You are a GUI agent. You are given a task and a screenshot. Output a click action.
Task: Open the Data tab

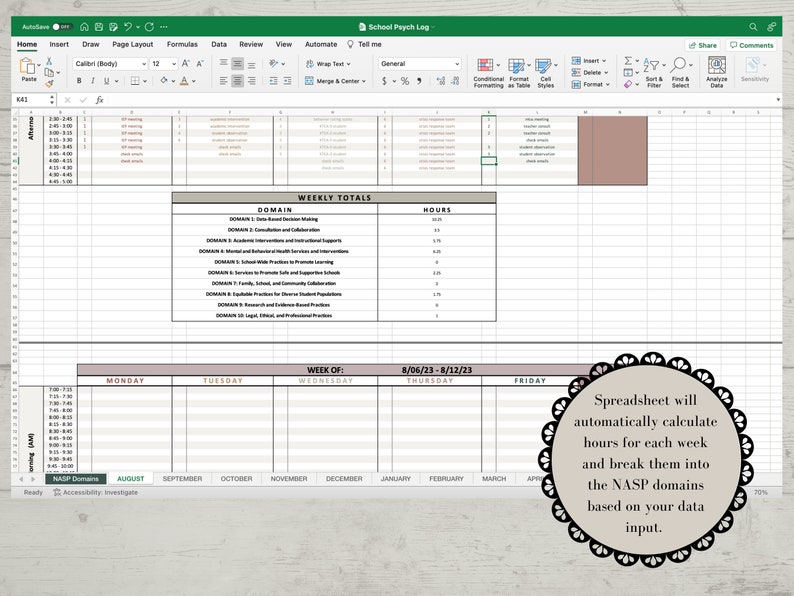[x=219, y=45]
